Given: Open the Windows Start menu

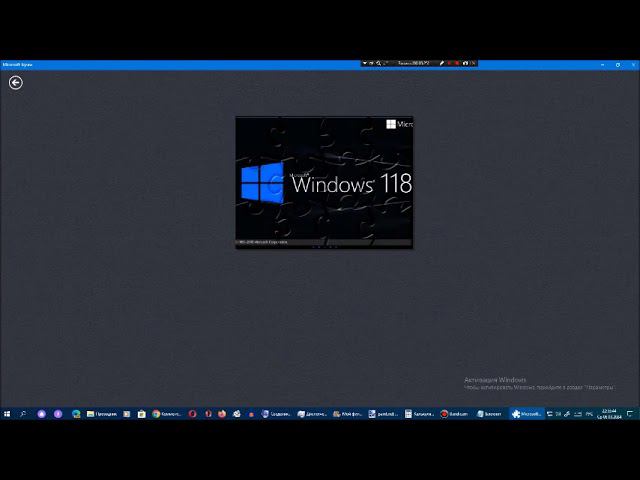Looking at the screenshot, I should click(7, 414).
